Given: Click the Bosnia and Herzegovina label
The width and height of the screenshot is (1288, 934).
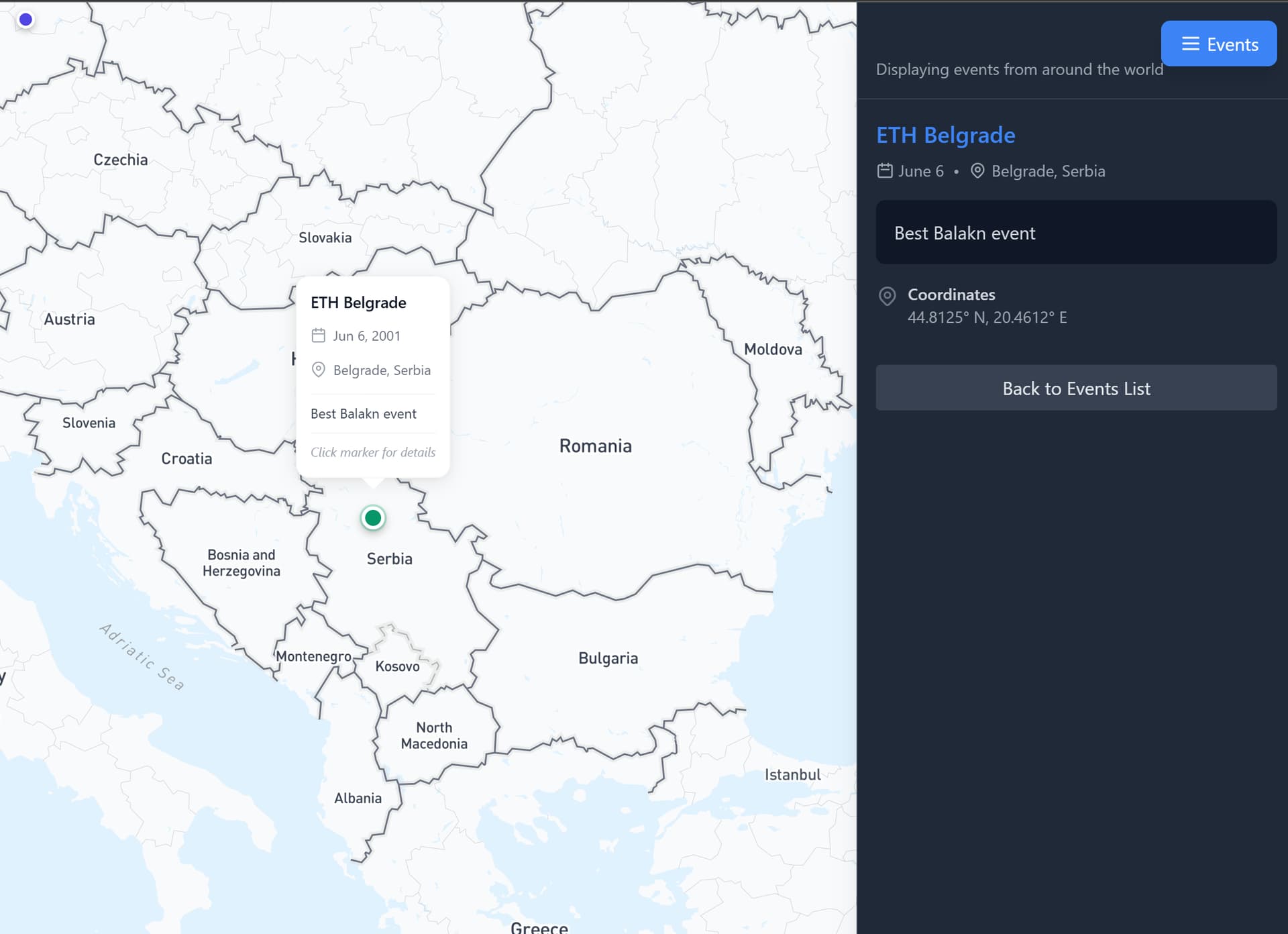Looking at the screenshot, I should pos(241,563).
